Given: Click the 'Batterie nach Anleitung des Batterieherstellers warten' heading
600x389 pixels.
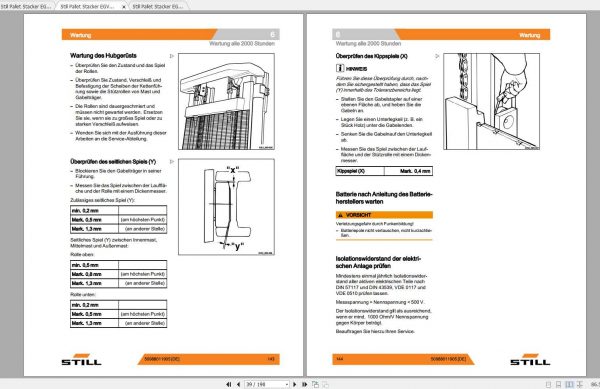Looking at the screenshot, I should pos(384,198).
